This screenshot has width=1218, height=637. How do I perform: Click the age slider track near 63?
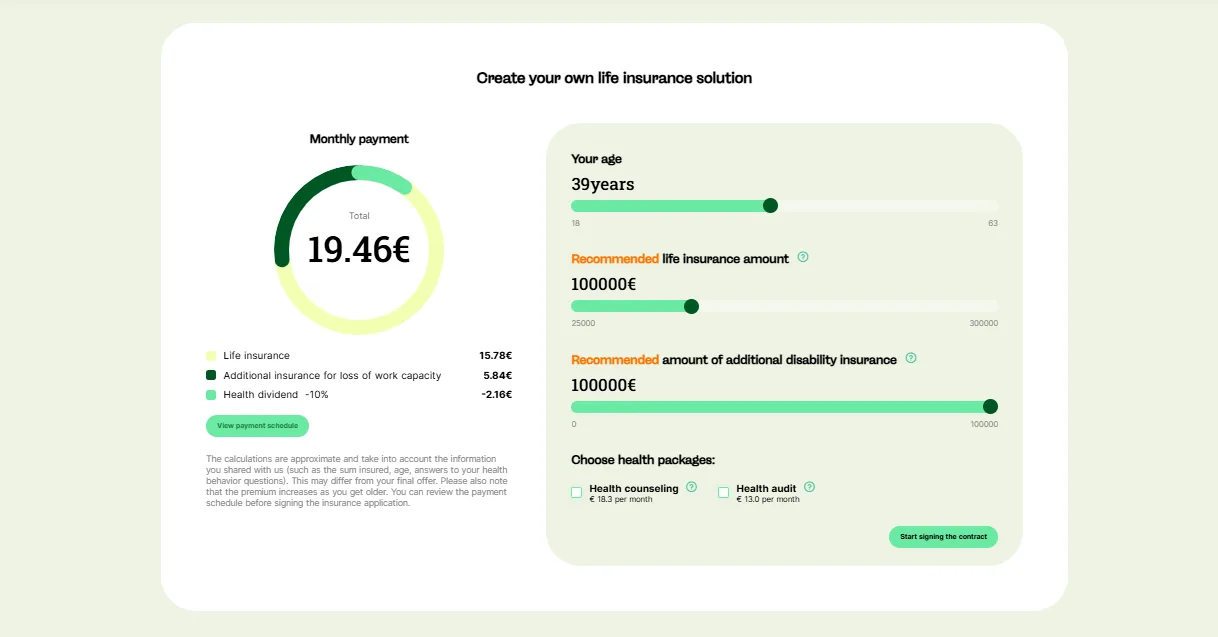[985, 206]
